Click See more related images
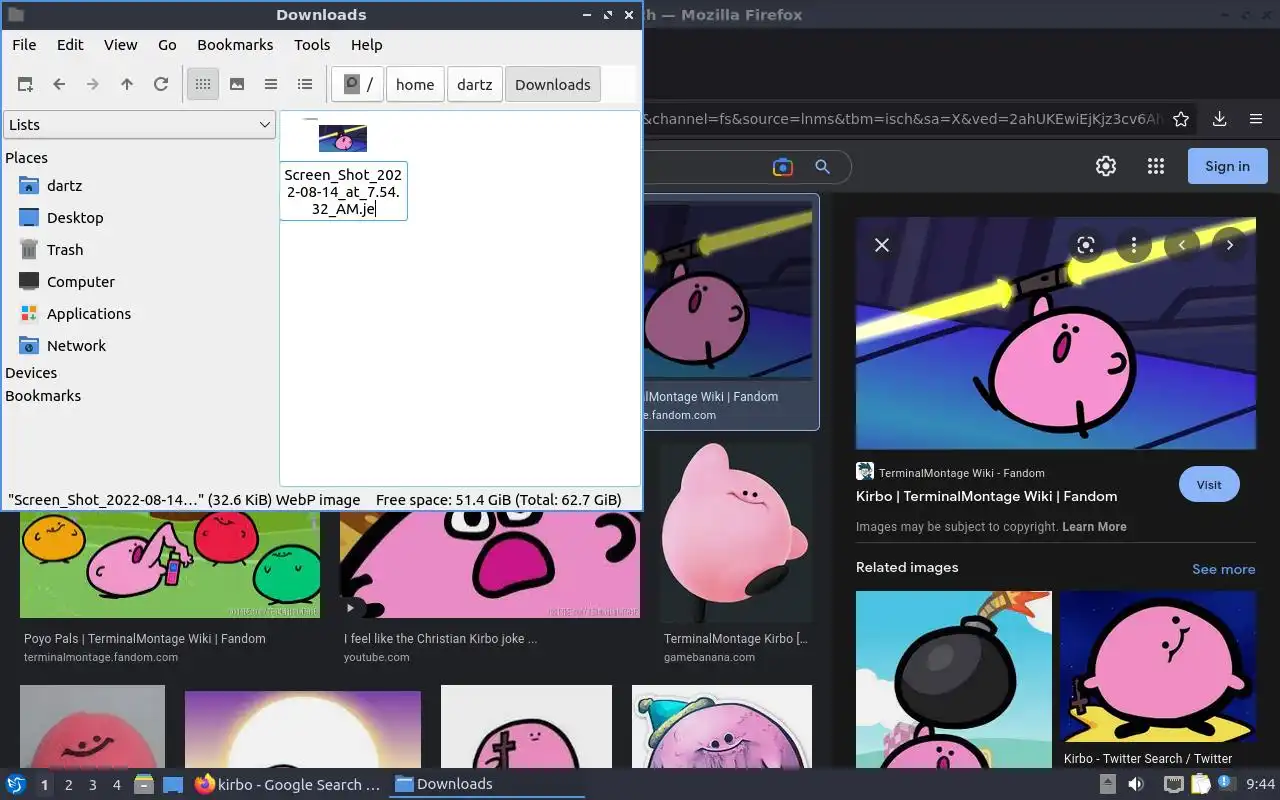This screenshot has height=800, width=1280. pos(1223,569)
